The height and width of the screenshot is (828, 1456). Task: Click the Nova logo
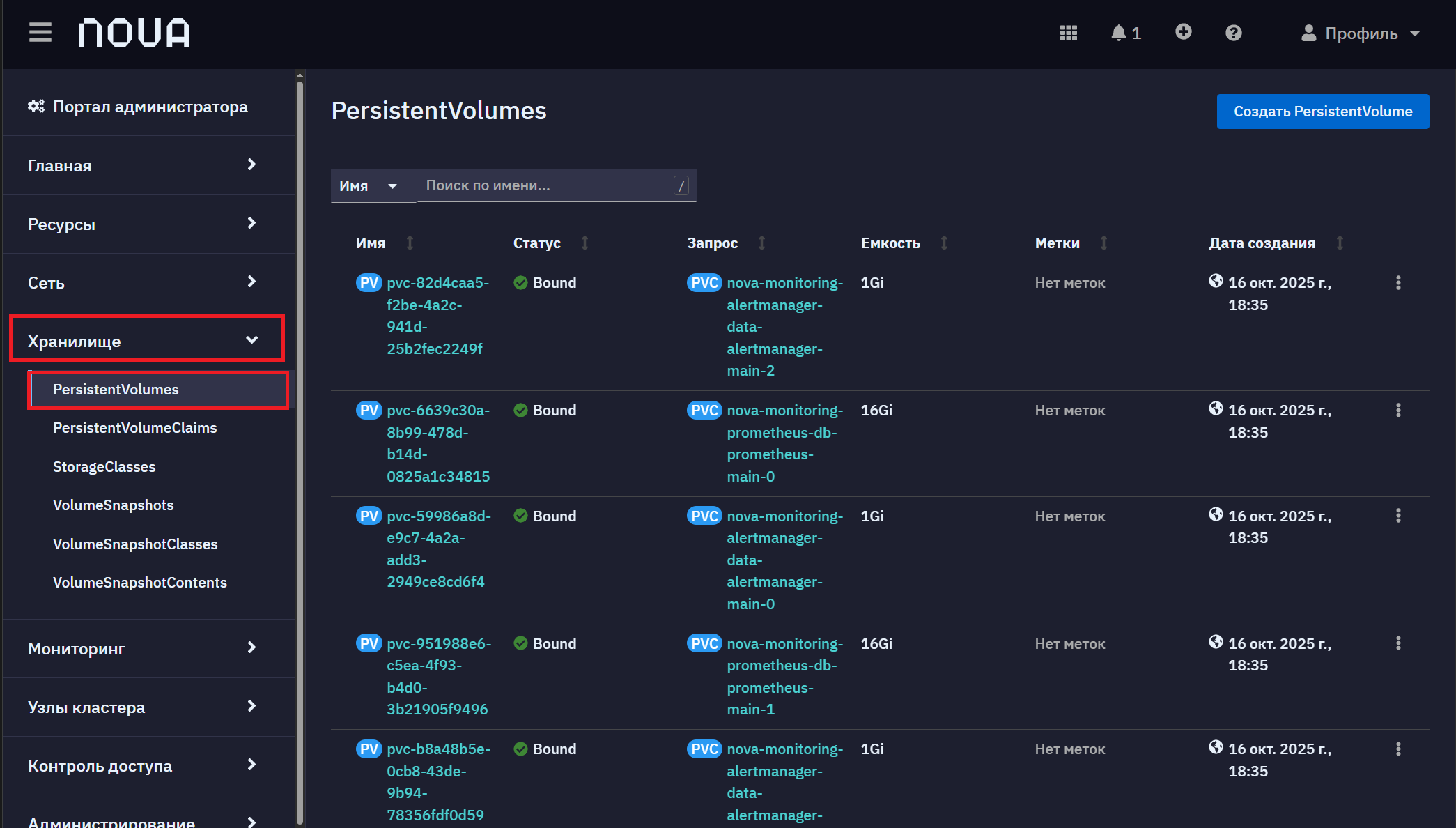pyautogui.click(x=134, y=33)
